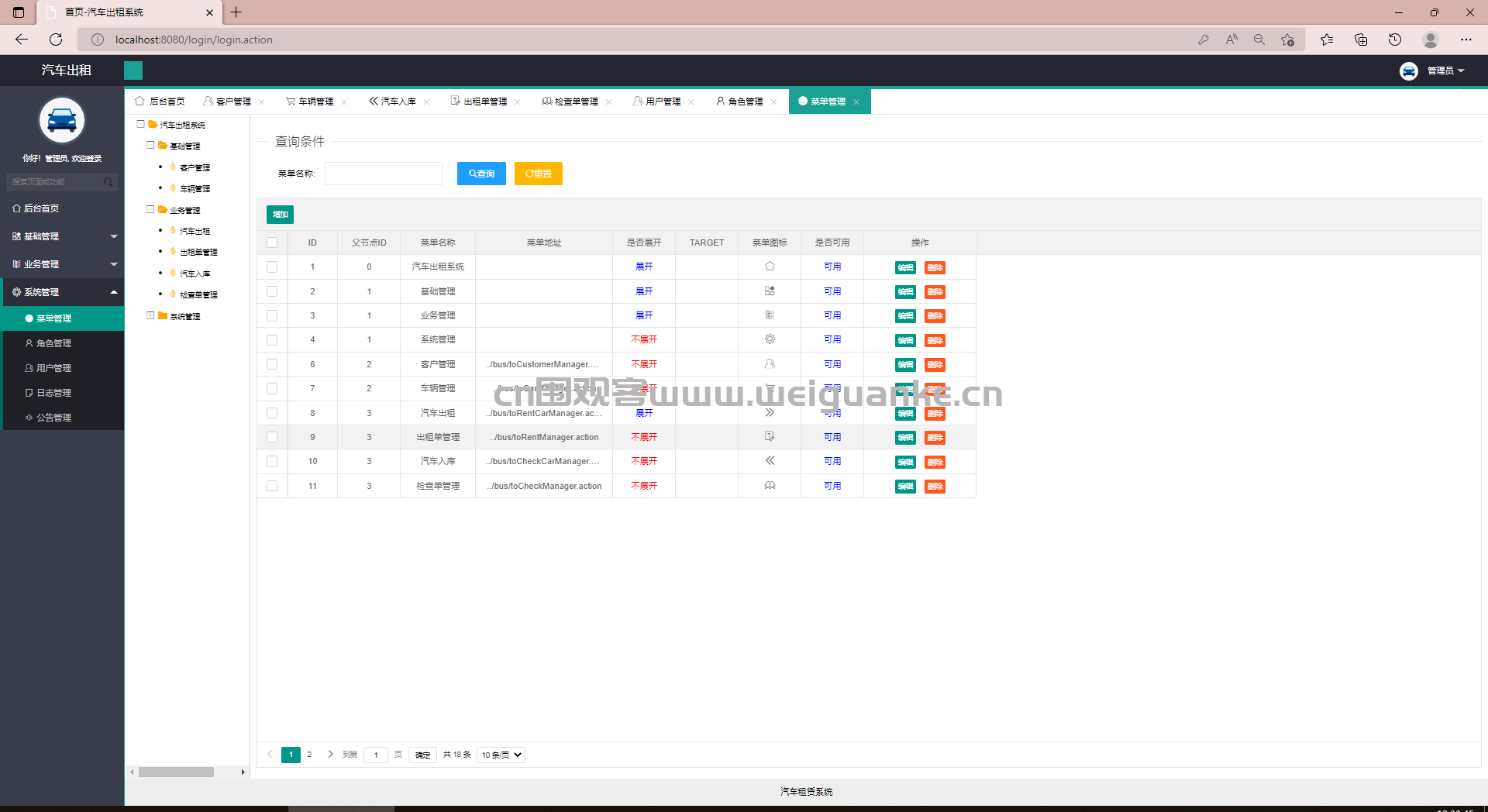
Task: Close the 汽车入库 tab
Action: [x=426, y=102]
